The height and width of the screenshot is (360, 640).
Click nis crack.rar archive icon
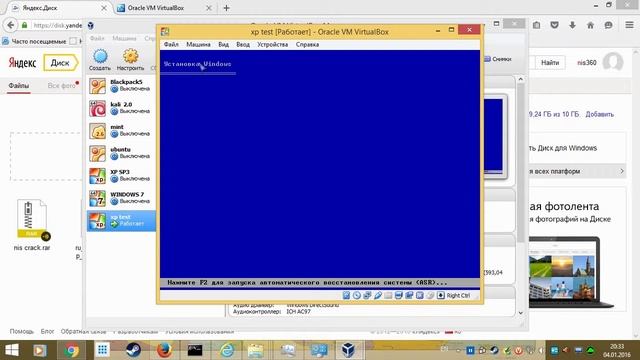click(31, 219)
